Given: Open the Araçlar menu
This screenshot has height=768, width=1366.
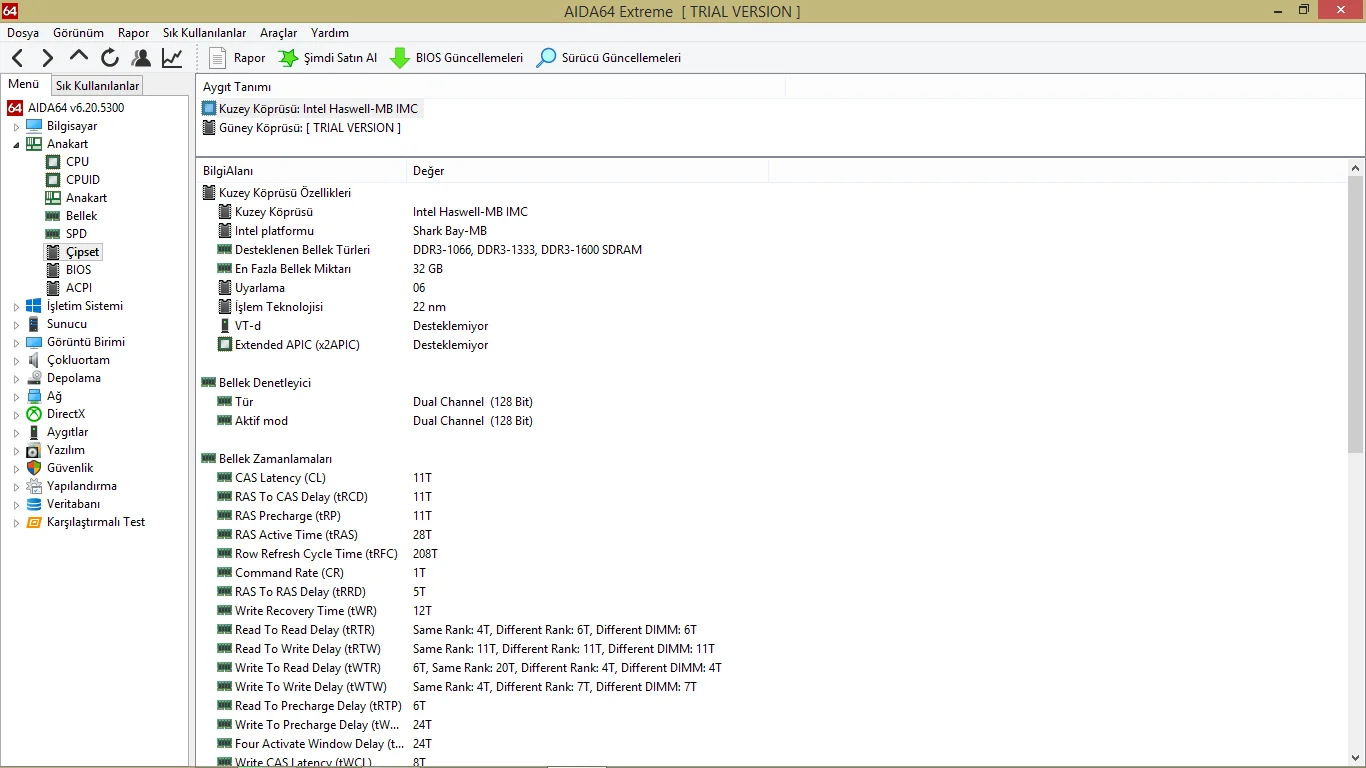Looking at the screenshot, I should [x=279, y=33].
